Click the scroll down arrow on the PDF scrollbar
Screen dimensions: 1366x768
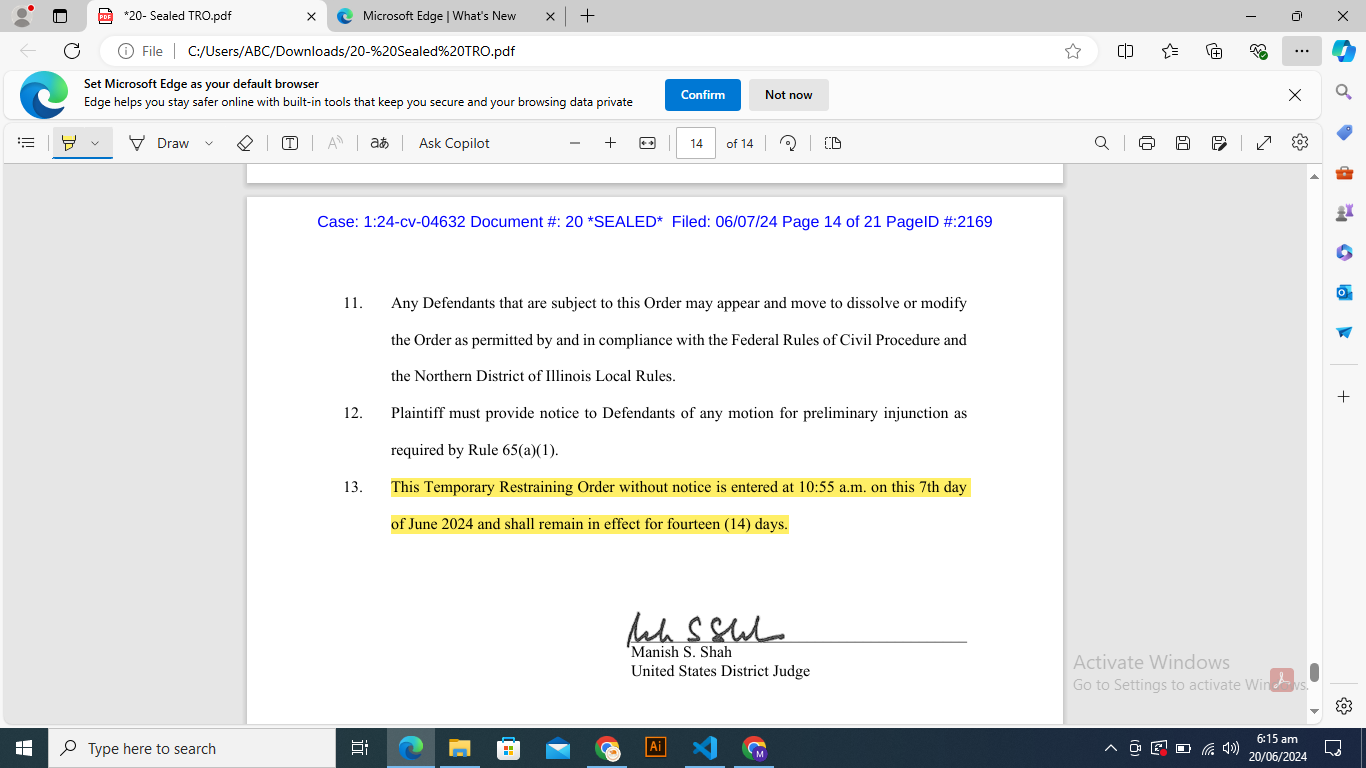pyautogui.click(x=1314, y=712)
